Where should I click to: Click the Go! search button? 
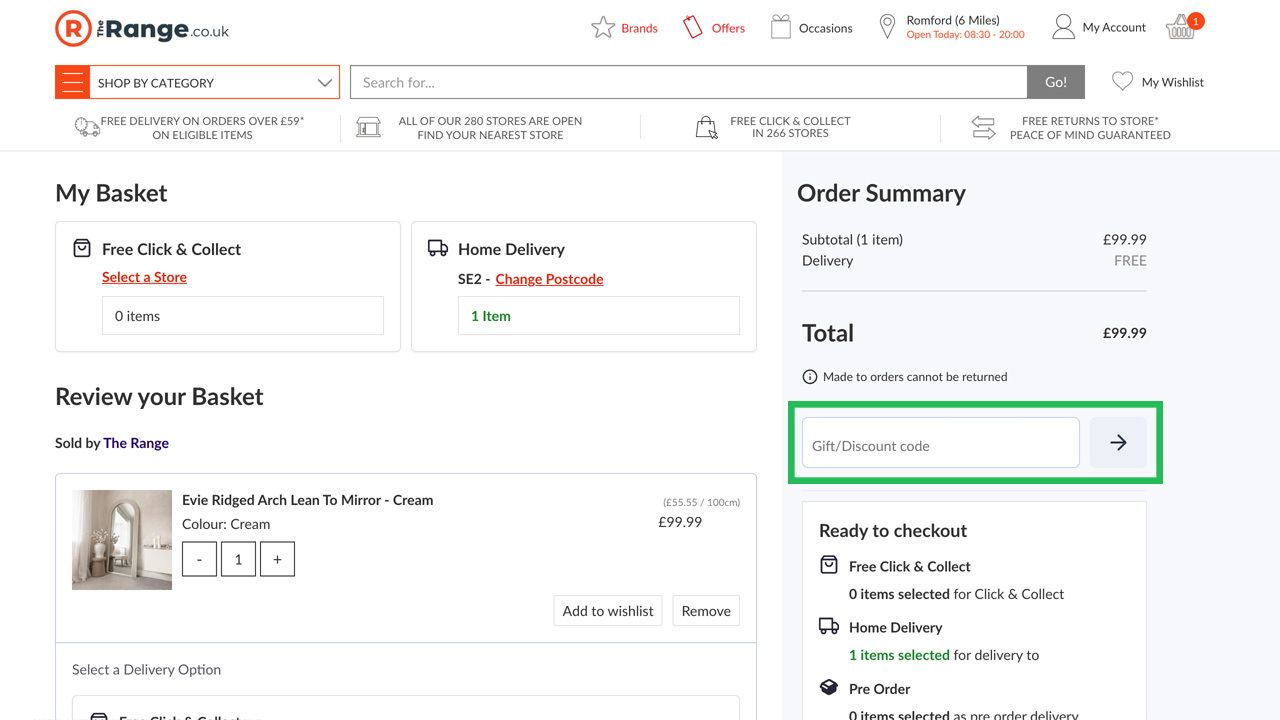click(x=1056, y=82)
